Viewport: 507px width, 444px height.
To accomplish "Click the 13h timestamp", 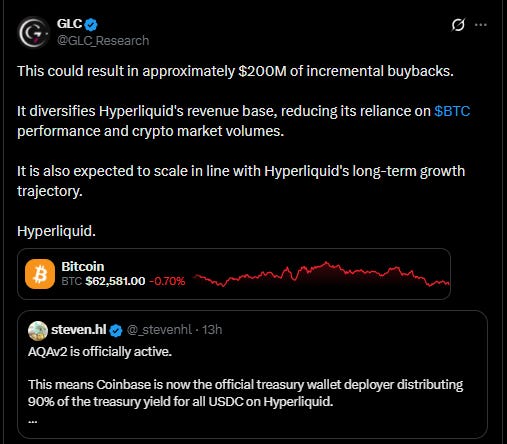I will pos(212,330).
